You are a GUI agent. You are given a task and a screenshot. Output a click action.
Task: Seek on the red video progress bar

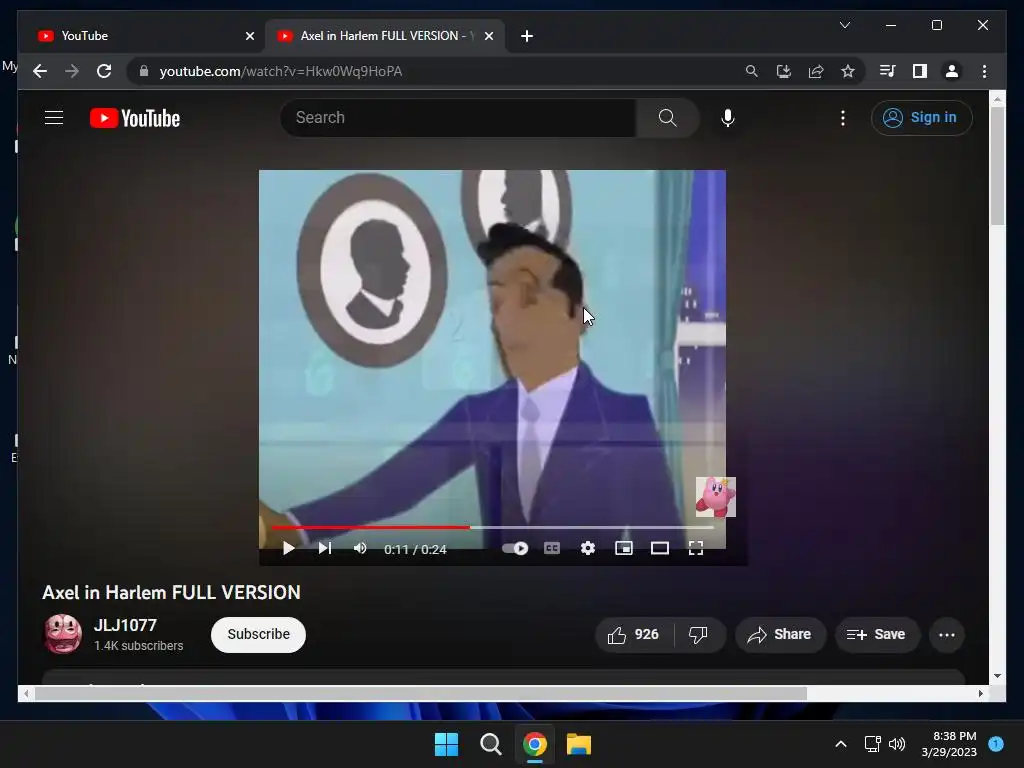coord(492,527)
